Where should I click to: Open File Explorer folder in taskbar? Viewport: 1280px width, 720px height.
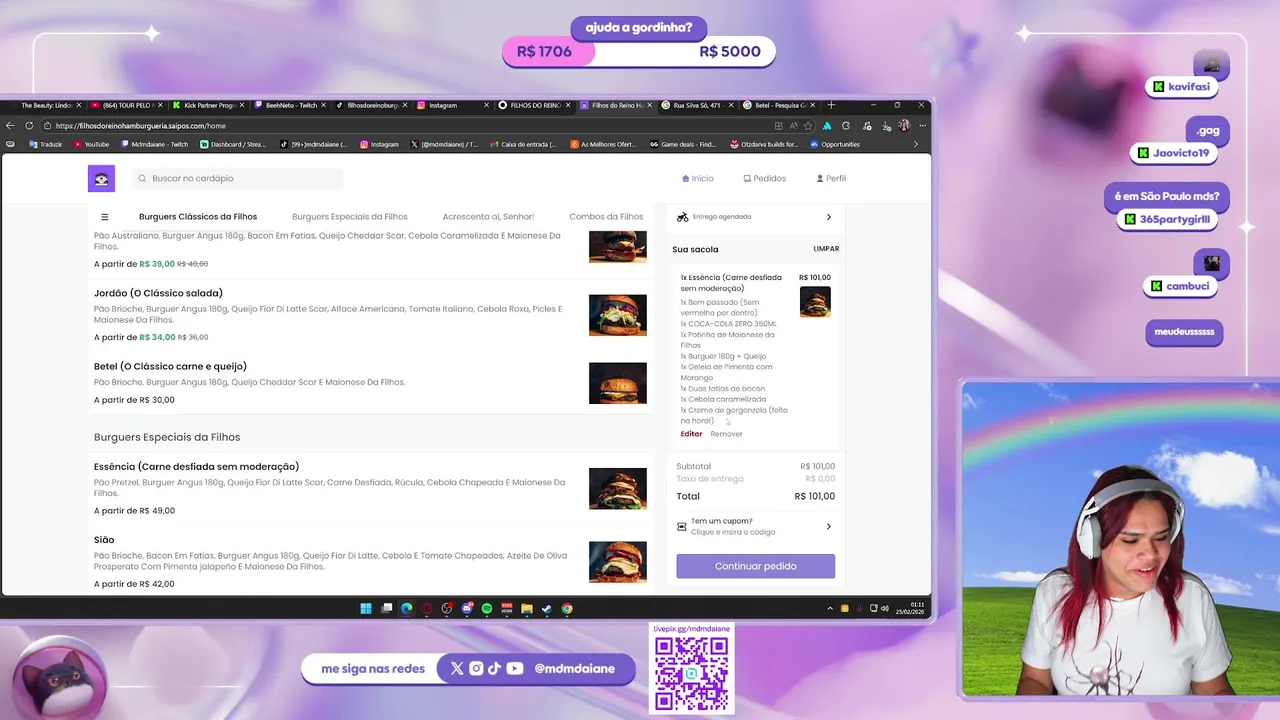point(527,608)
